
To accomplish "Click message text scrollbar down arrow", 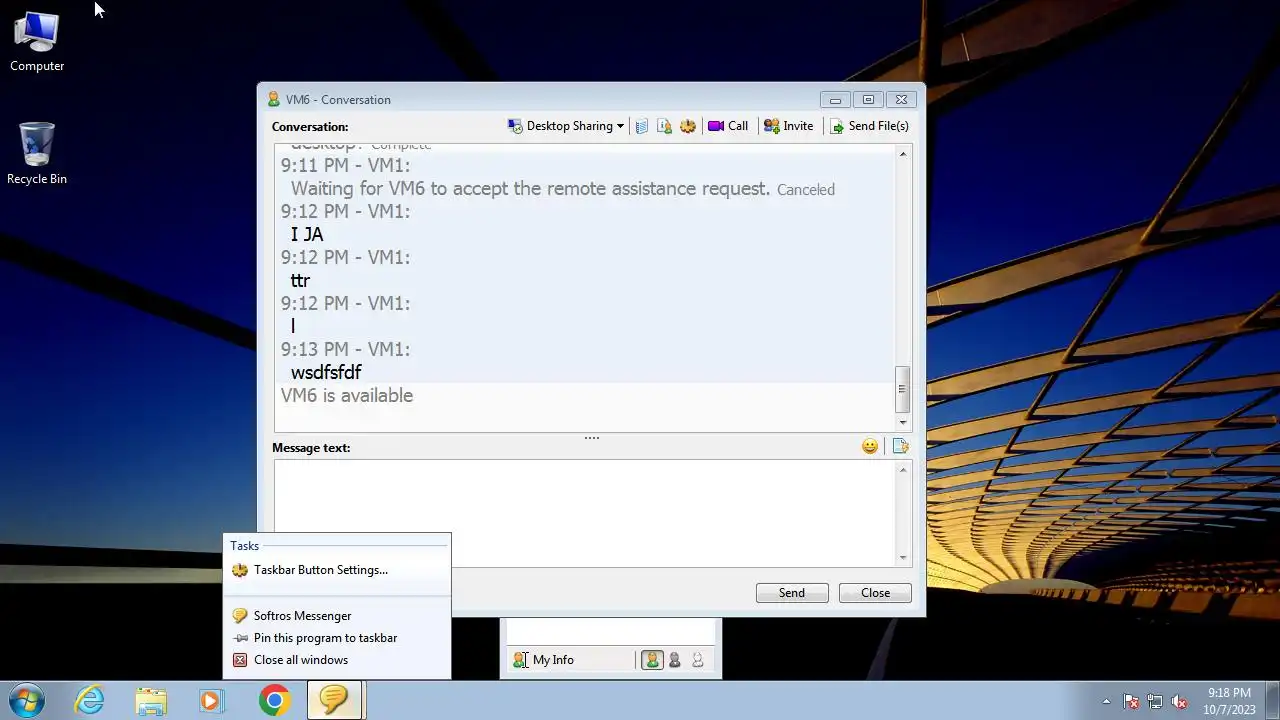I will [x=903, y=557].
